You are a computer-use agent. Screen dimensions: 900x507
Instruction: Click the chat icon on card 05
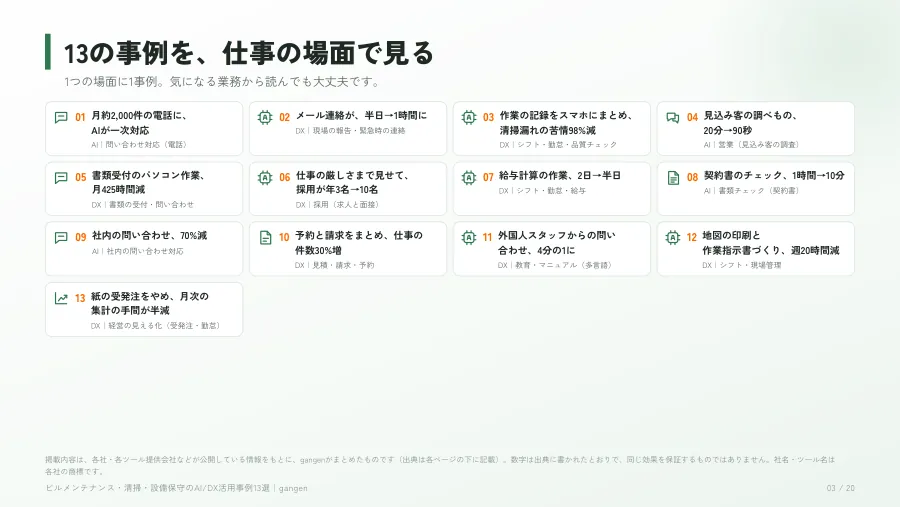(61, 178)
